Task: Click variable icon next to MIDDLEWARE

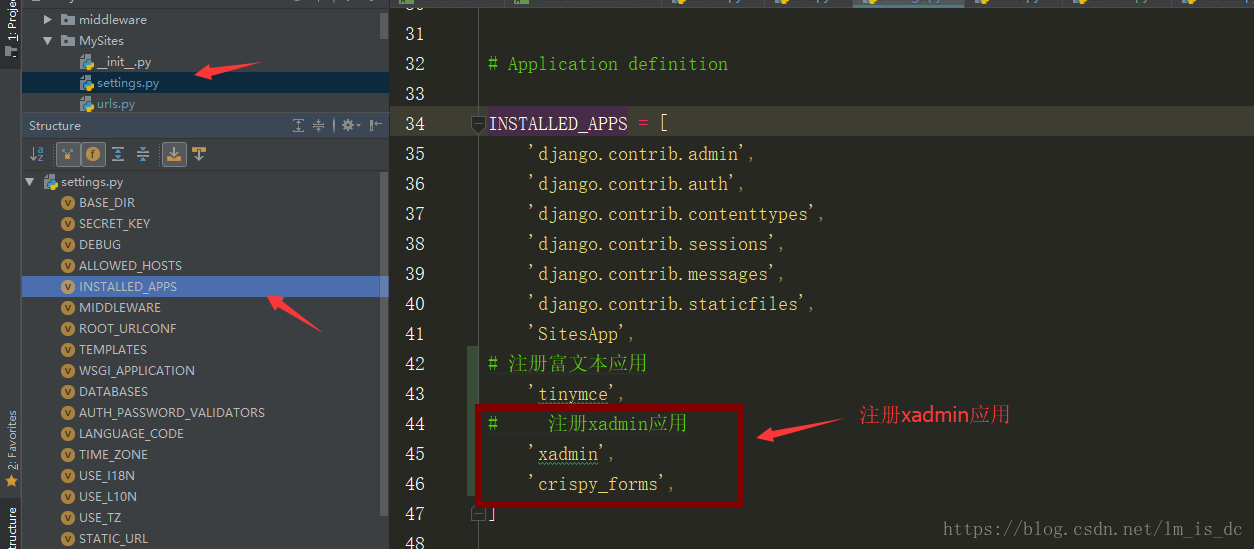Action: [x=68, y=308]
